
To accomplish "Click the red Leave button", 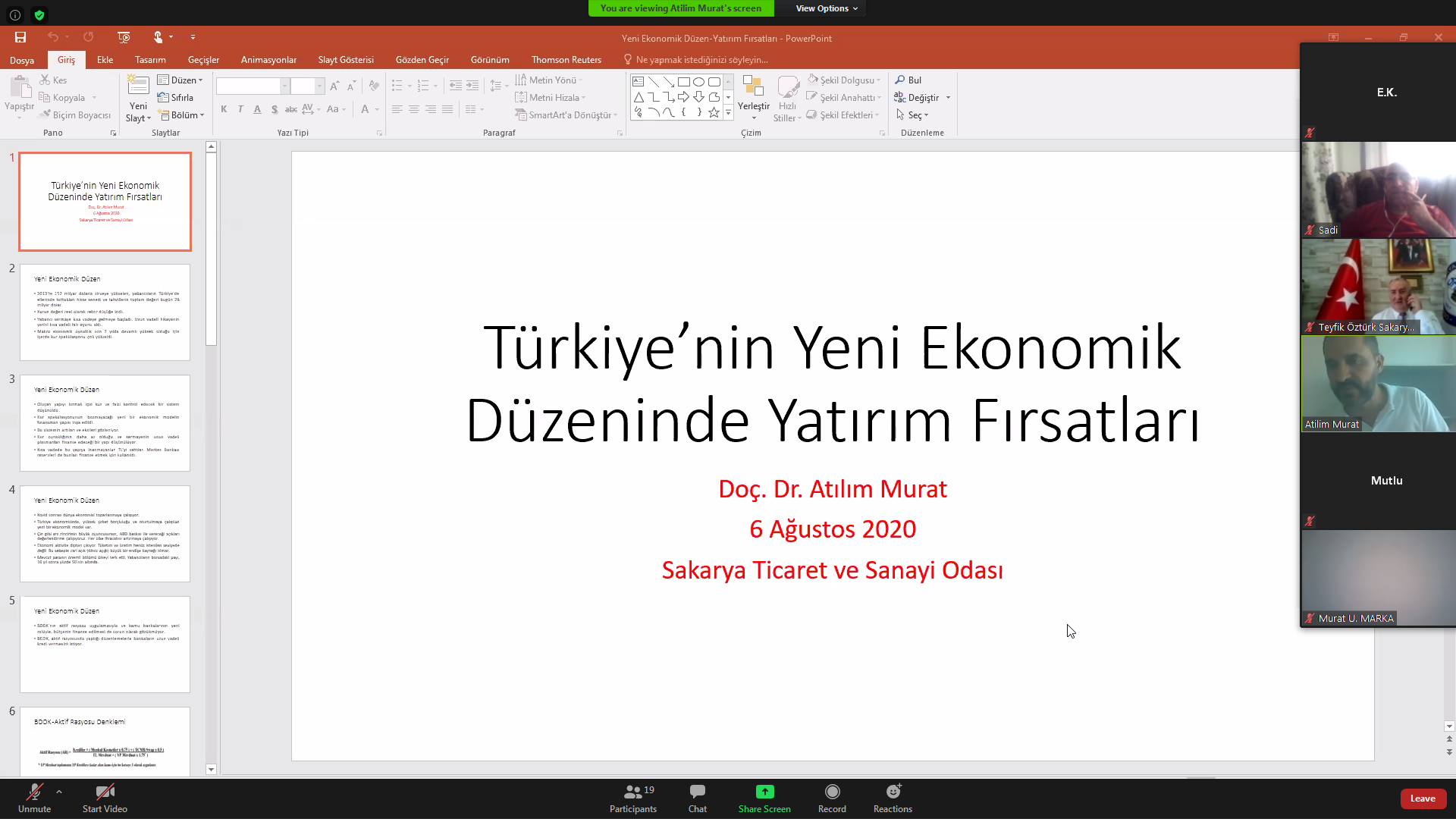I will click(1422, 798).
